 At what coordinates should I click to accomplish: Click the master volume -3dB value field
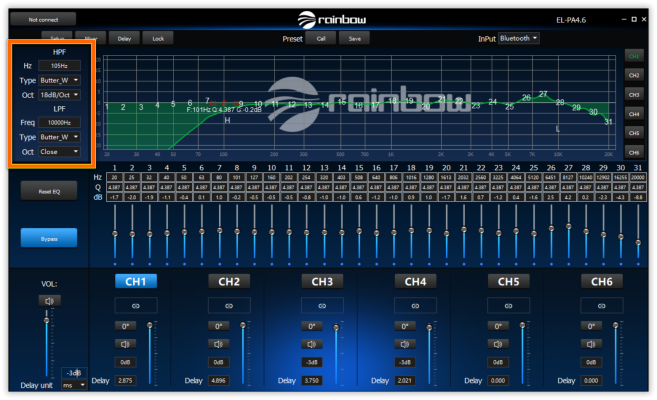[x=74, y=372]
